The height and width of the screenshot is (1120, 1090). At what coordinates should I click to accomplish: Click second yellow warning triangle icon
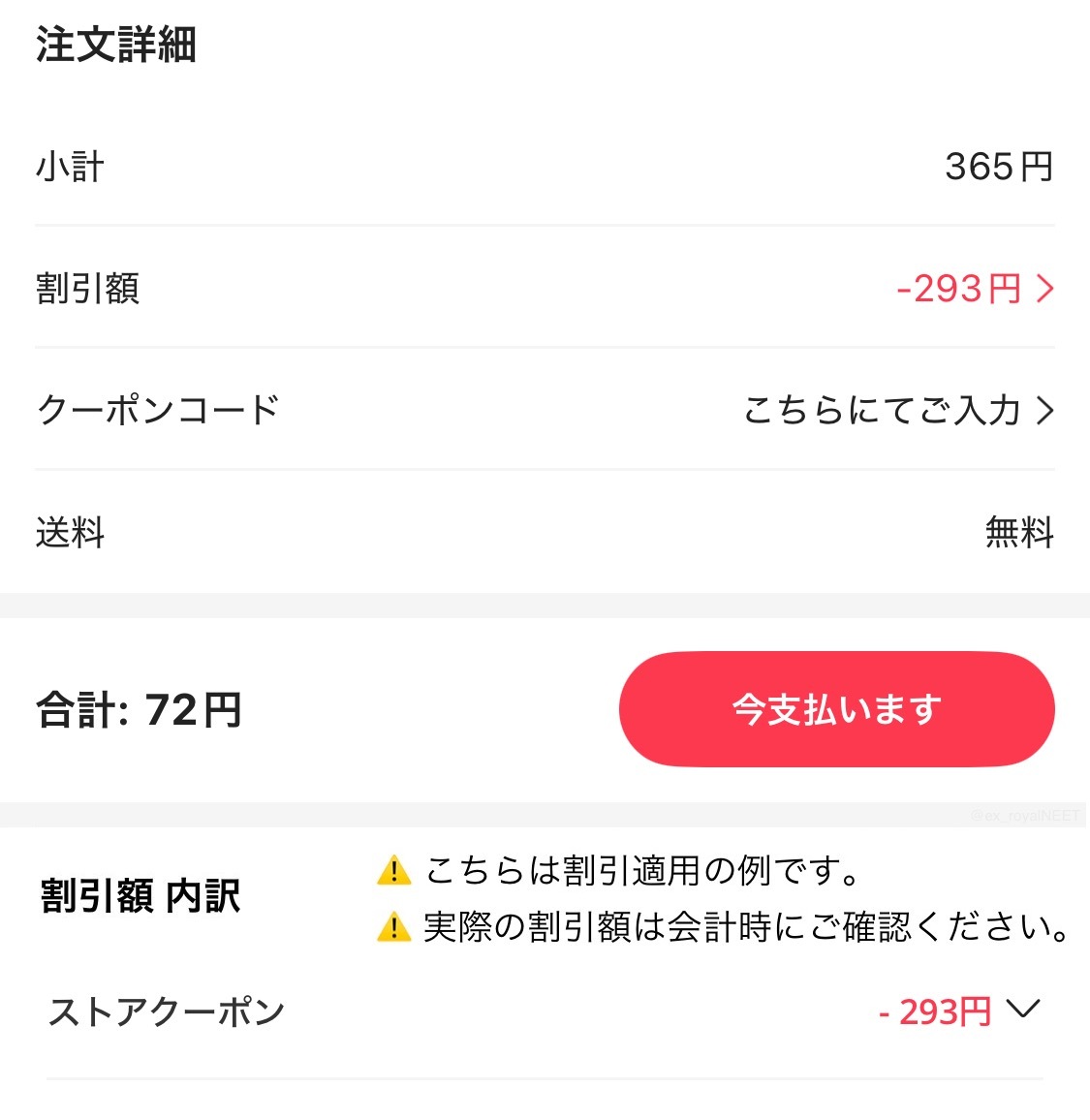coord(393,927)
